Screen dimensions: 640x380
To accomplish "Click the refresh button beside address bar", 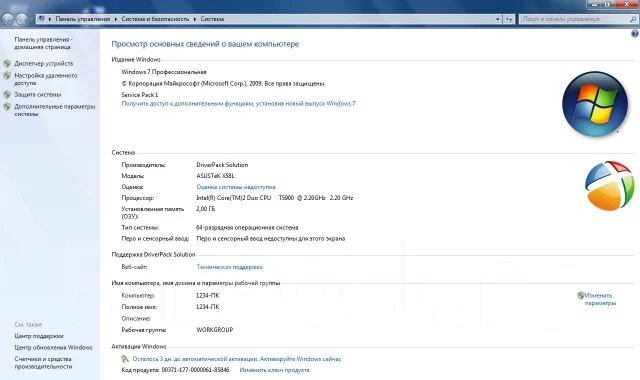I will 509,19.
